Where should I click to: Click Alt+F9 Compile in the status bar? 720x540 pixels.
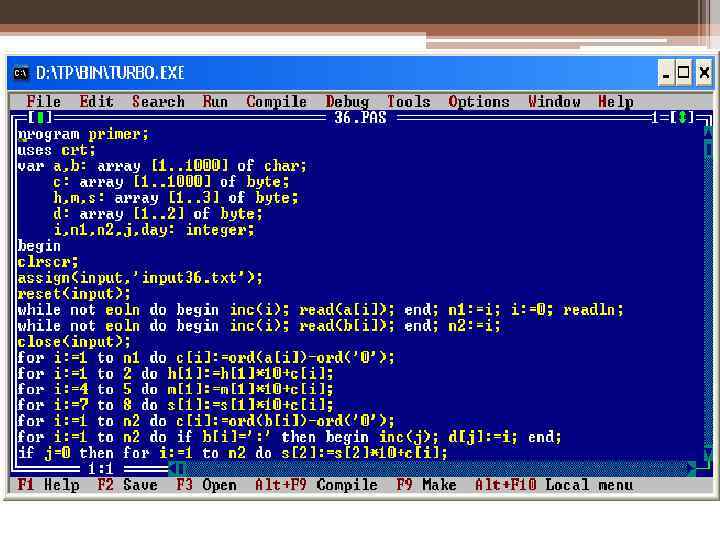316,485
